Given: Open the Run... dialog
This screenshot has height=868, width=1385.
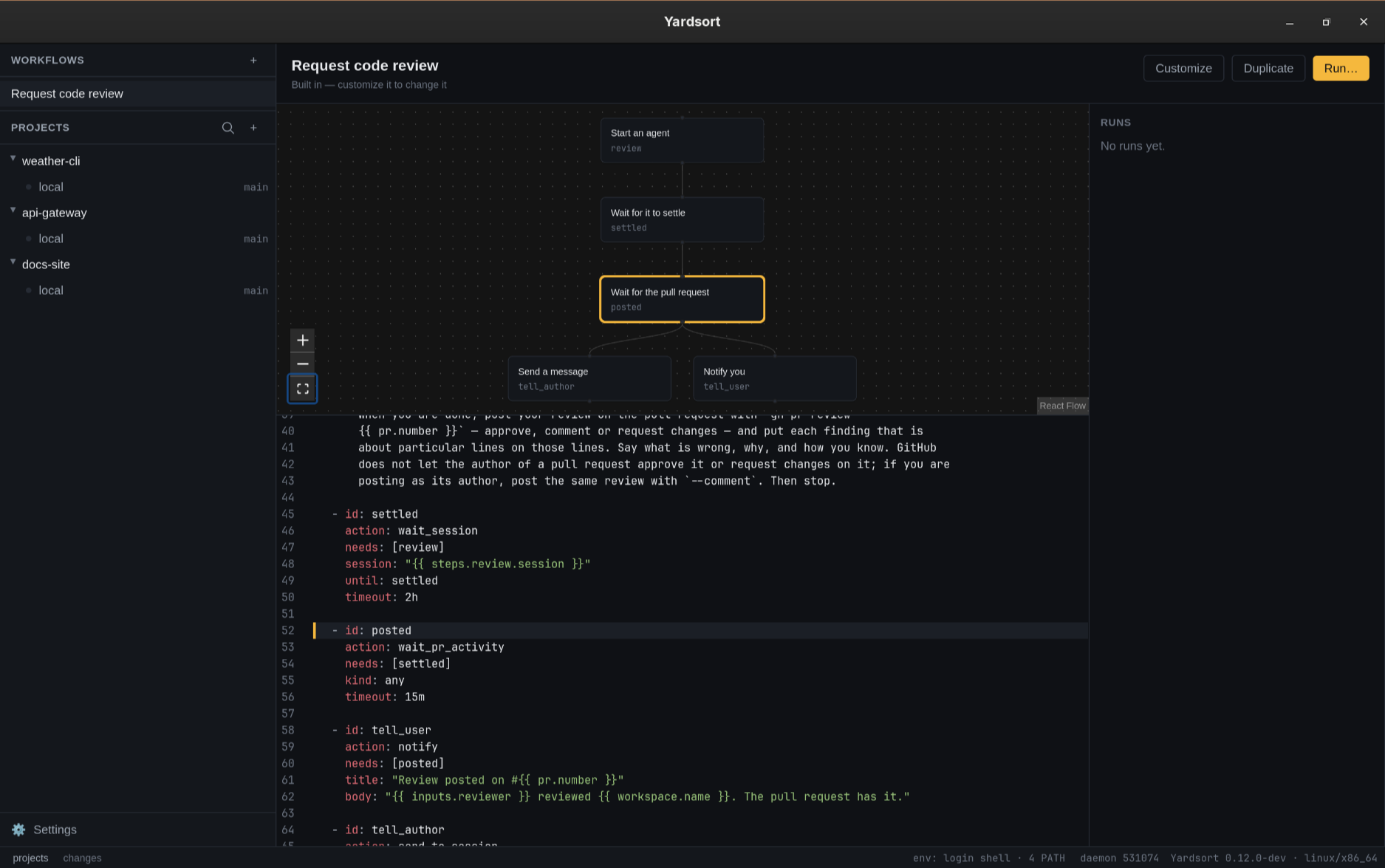Looking at the screenshot, I should pyautogui.click(x=1341, y=68).
